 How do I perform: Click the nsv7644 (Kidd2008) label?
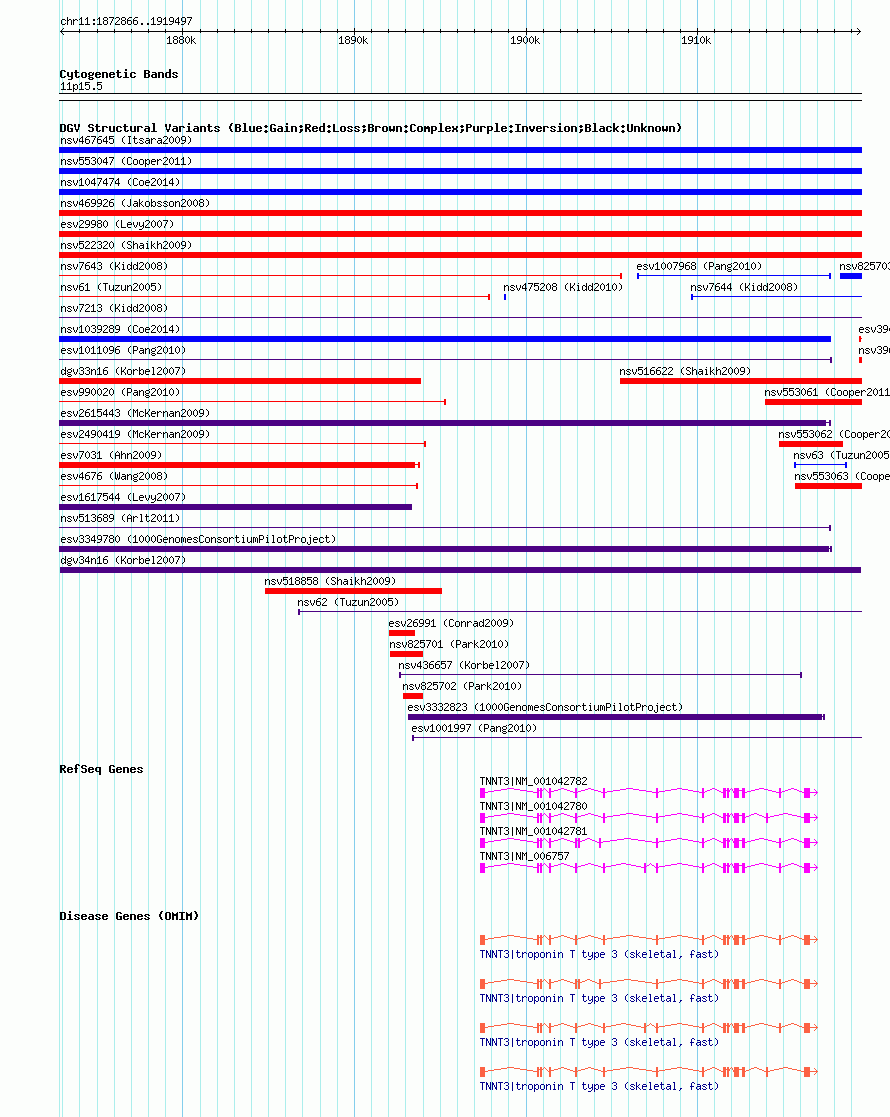[x=744, y=287]
